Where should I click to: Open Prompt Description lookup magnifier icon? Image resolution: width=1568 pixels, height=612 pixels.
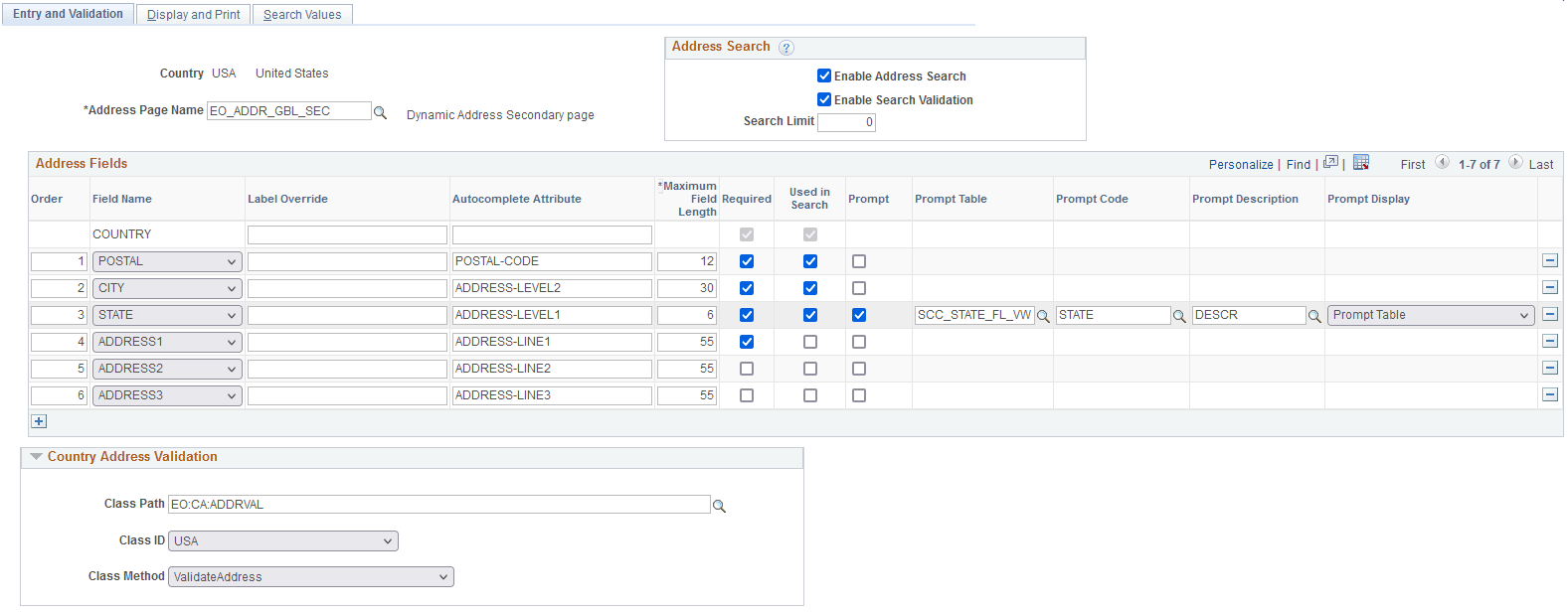click(x=1314, y=316)
